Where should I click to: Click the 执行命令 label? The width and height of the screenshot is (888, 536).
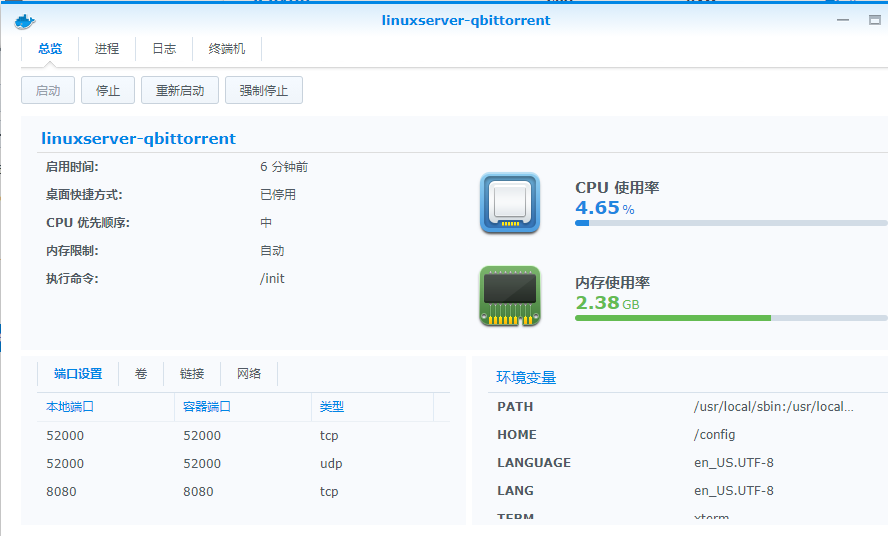pos(72,279)
